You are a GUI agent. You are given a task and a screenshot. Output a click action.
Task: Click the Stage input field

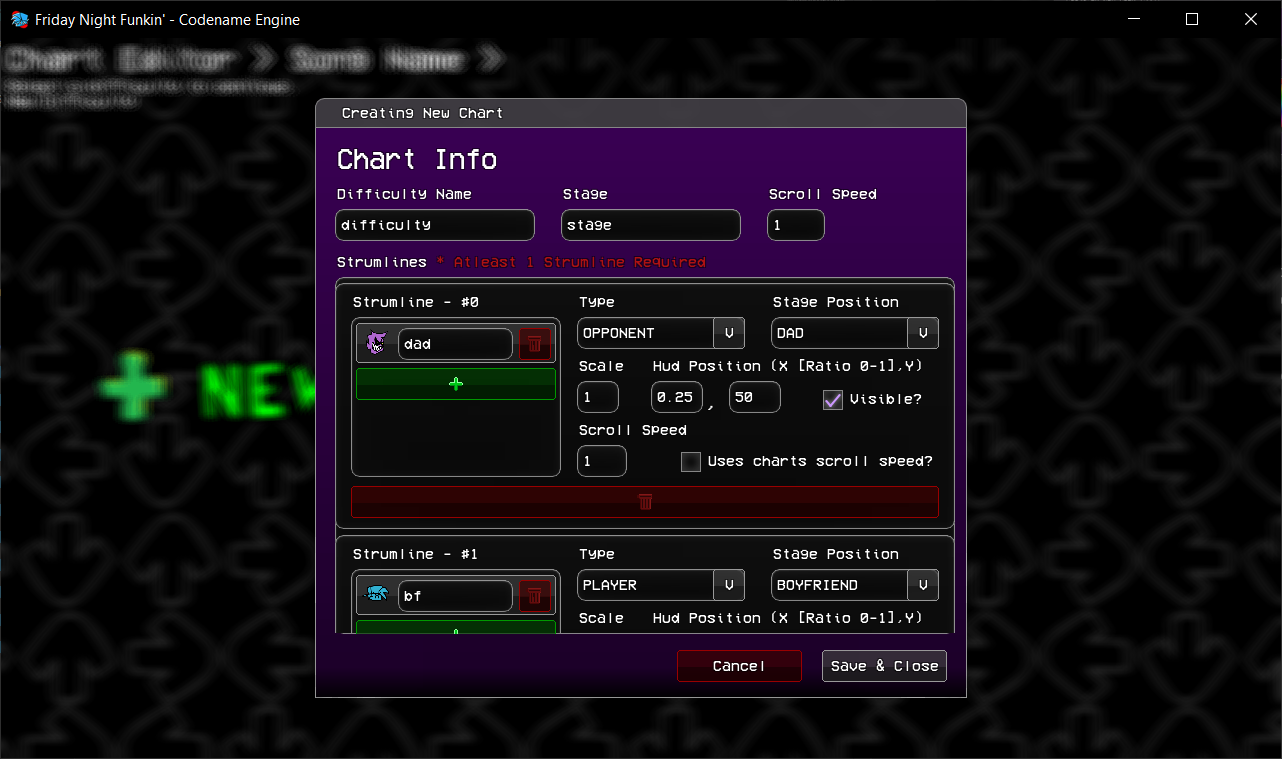tap(650, 224)
